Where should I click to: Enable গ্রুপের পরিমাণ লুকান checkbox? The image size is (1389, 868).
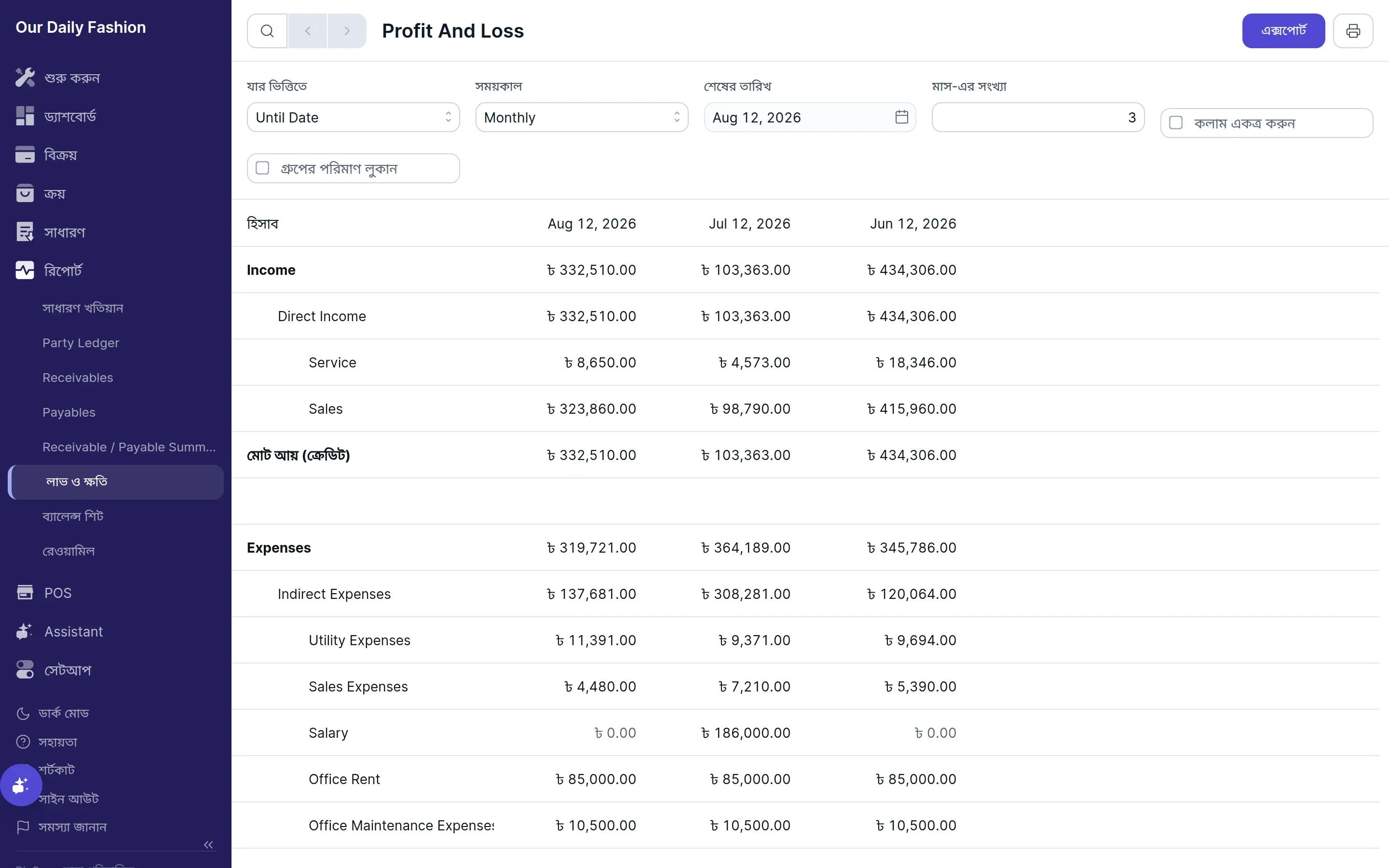(x=262, y=168)
